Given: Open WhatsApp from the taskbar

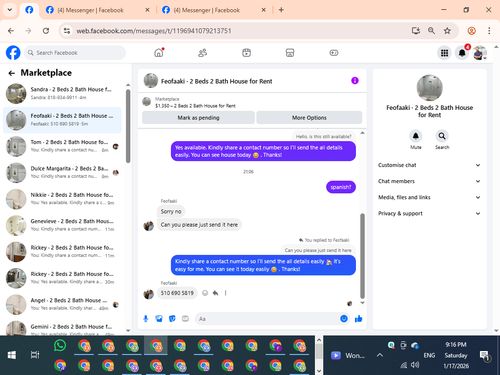Looking at the screenshot, I should (60, 346).
